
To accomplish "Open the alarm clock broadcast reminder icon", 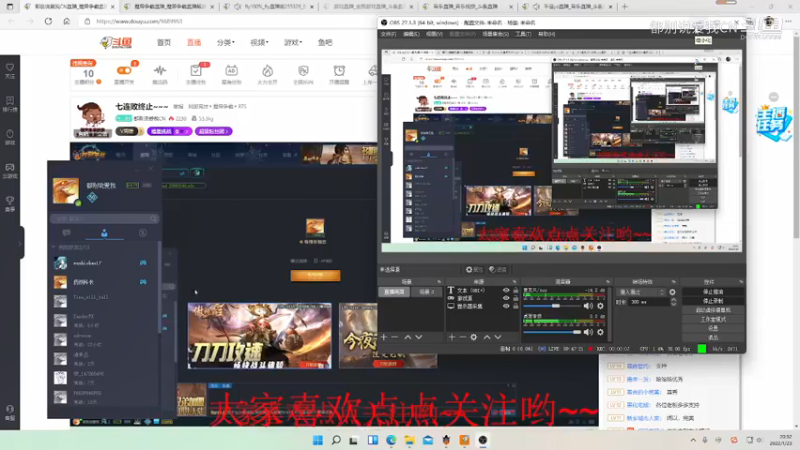I will [339, 73].
